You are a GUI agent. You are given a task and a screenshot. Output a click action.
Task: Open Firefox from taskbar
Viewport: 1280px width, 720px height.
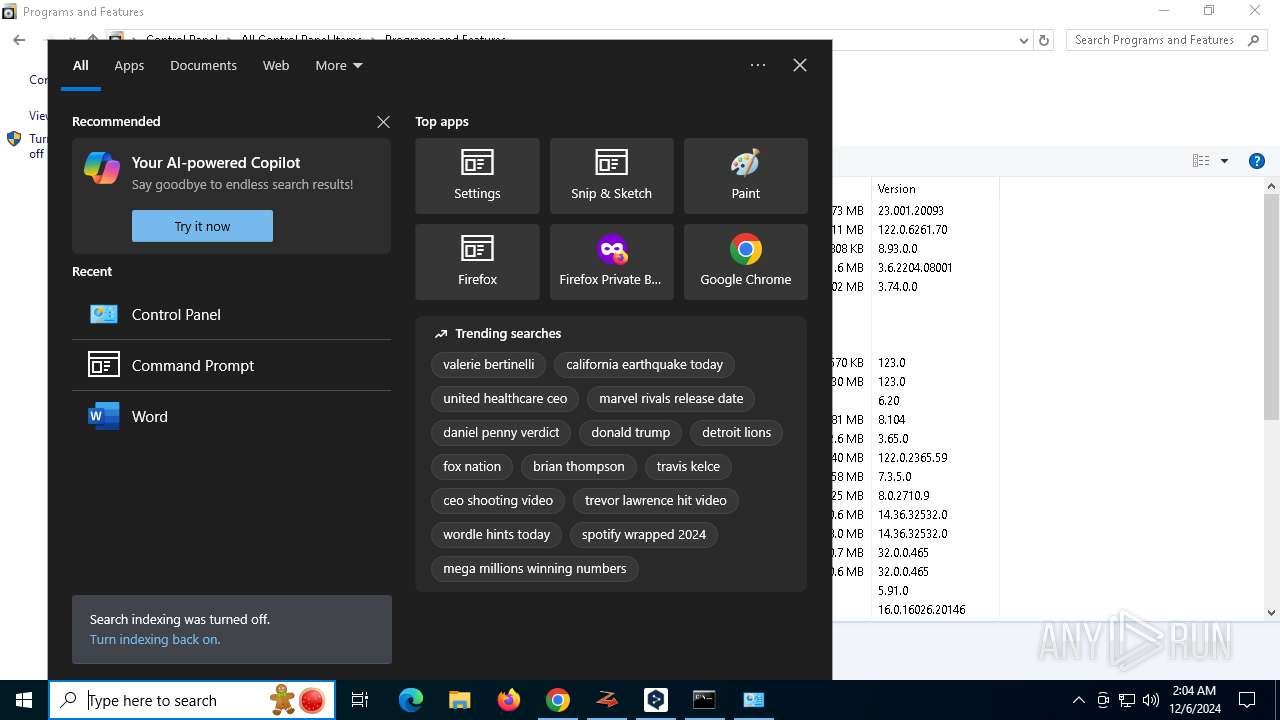[x=509, y=700]
